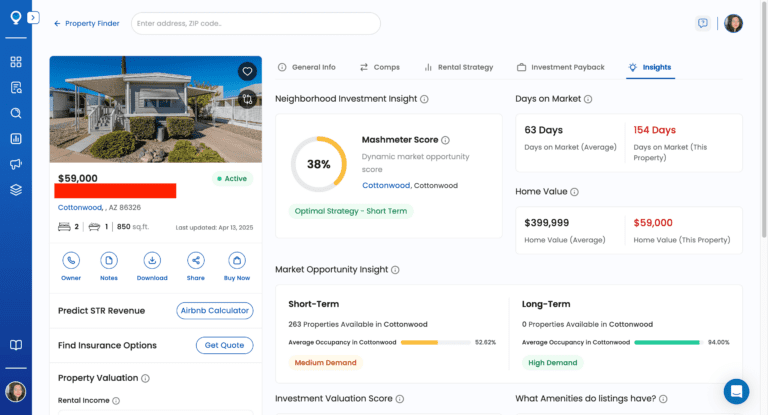The width and height of the screenshot is (768, 415).
Task: Click the Buy Now cart icon
Action: (x=237, y=260)
